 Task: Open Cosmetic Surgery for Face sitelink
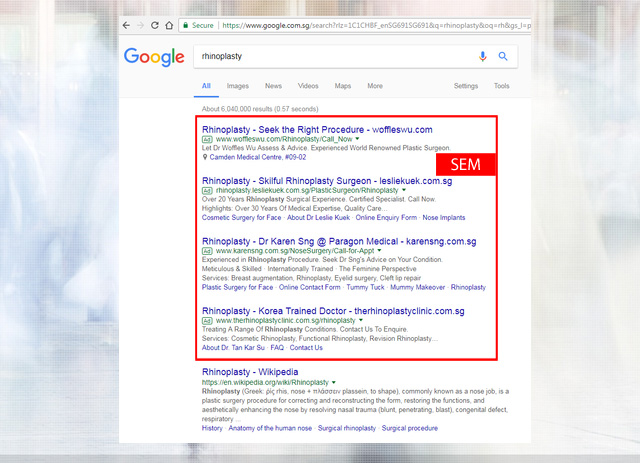tap(241, 218)
